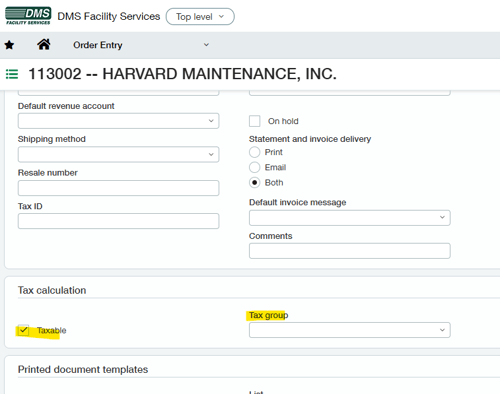Open the green list menu icon

[x=12, y=74]
